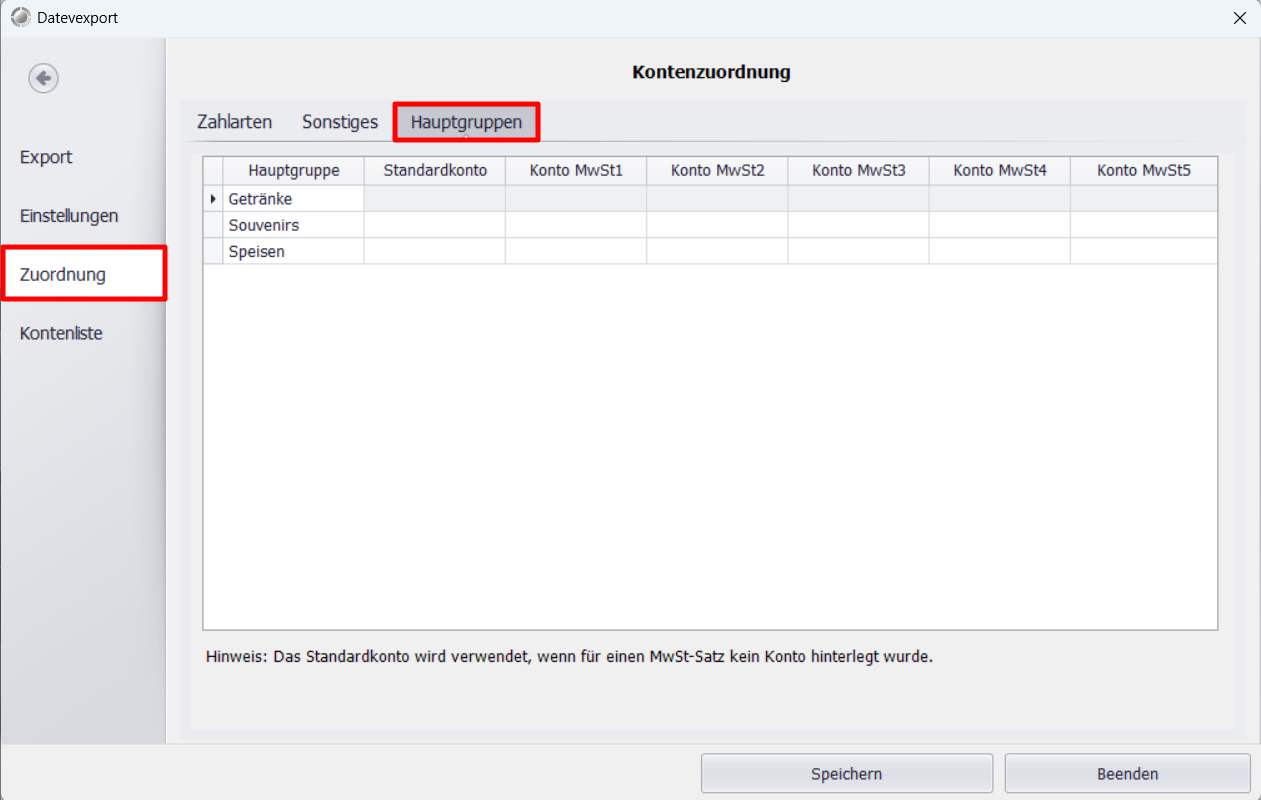Click the Konto MwSt4 cell for Souvenirs
Viewport: 1261px width, 800px height.
pos(999,225)
